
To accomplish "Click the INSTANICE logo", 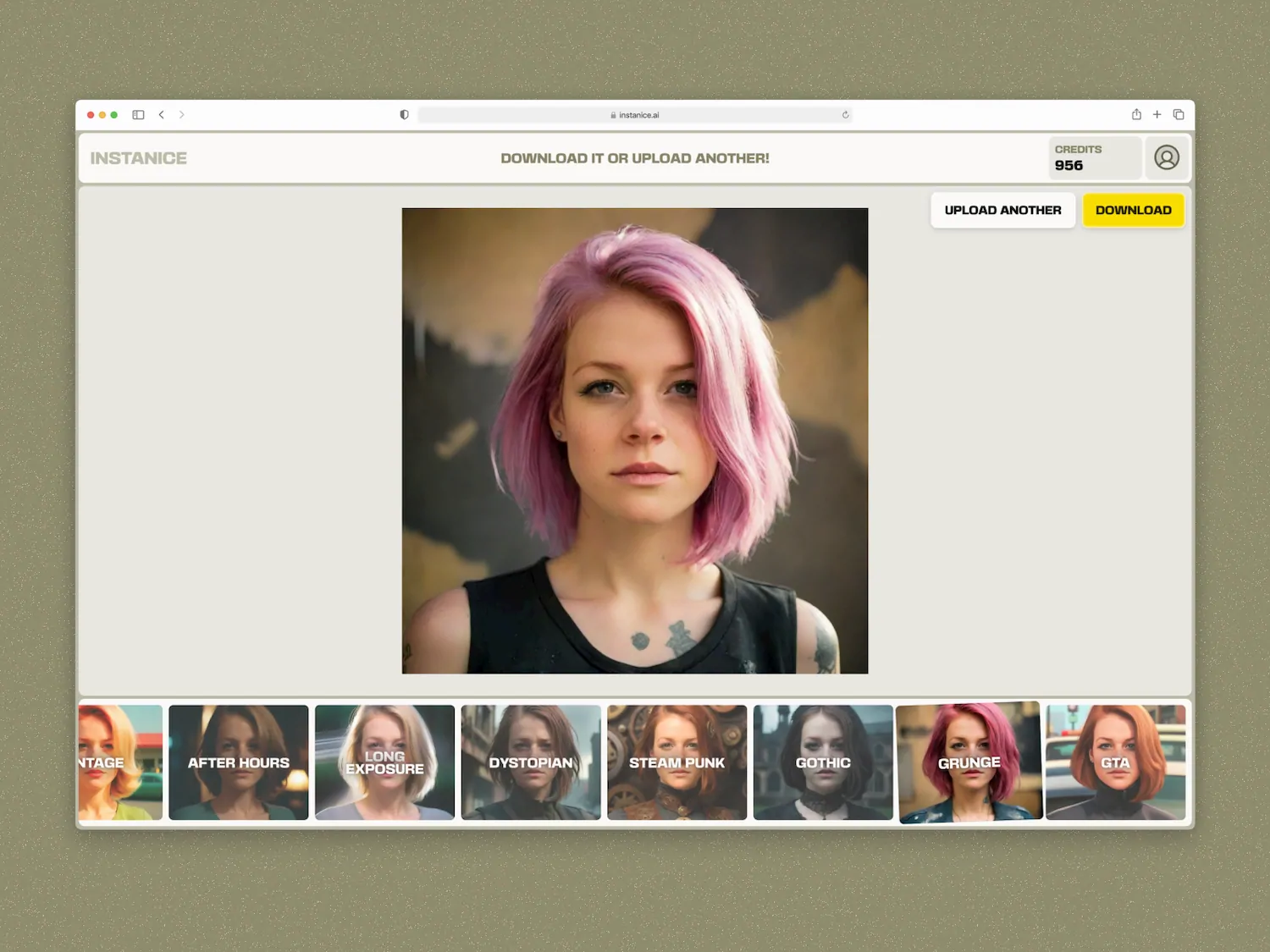I will tap(138, 157).
